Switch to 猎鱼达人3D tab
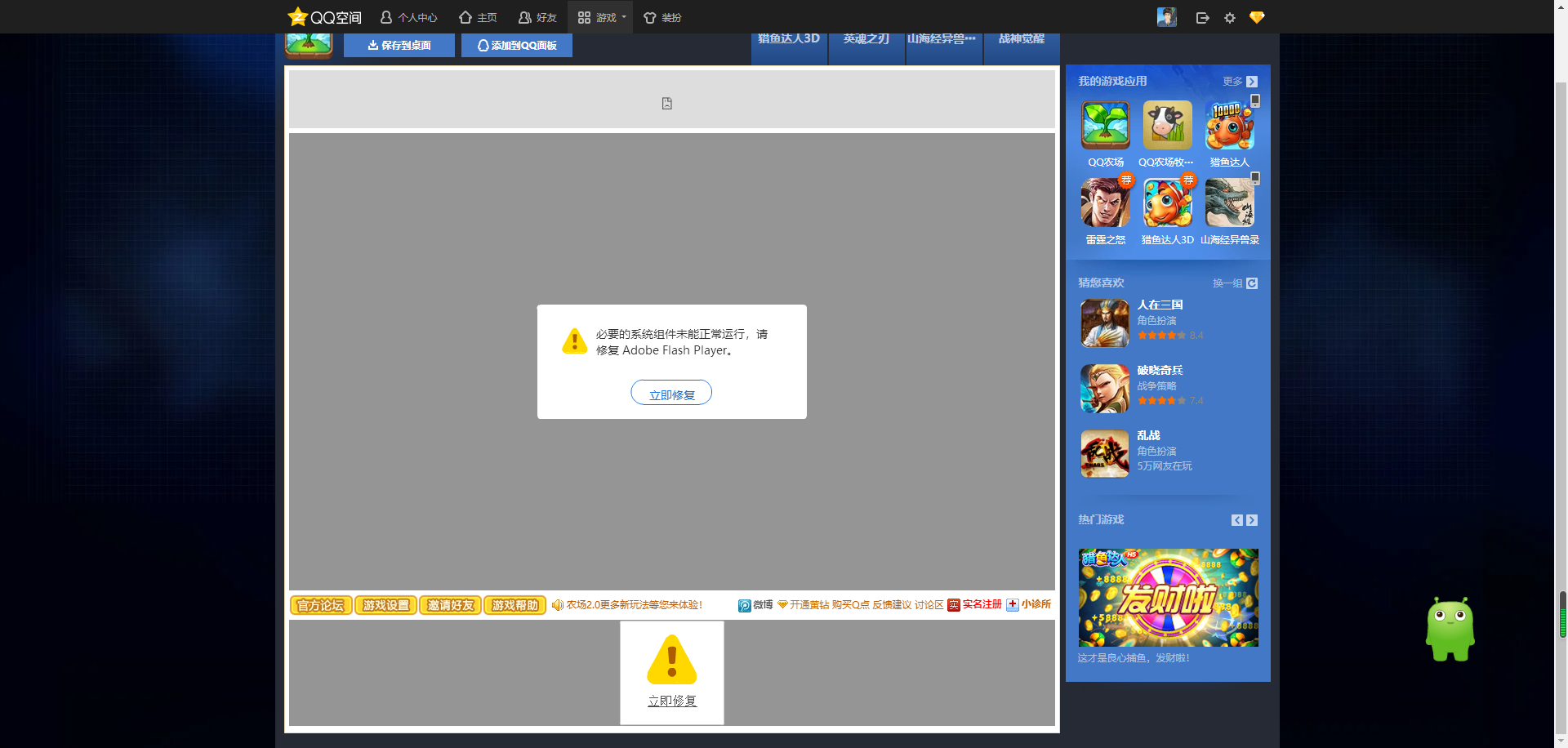This screenshot has height=748, width=1568. [789, 47]
